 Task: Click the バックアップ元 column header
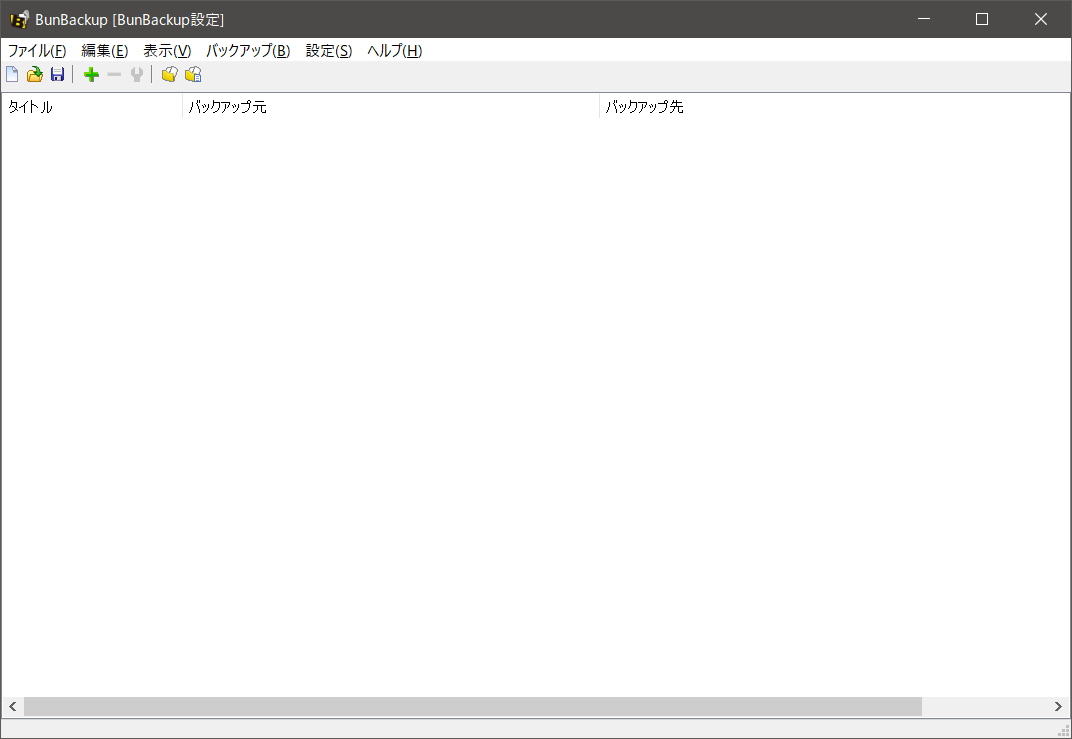point(228,107)
